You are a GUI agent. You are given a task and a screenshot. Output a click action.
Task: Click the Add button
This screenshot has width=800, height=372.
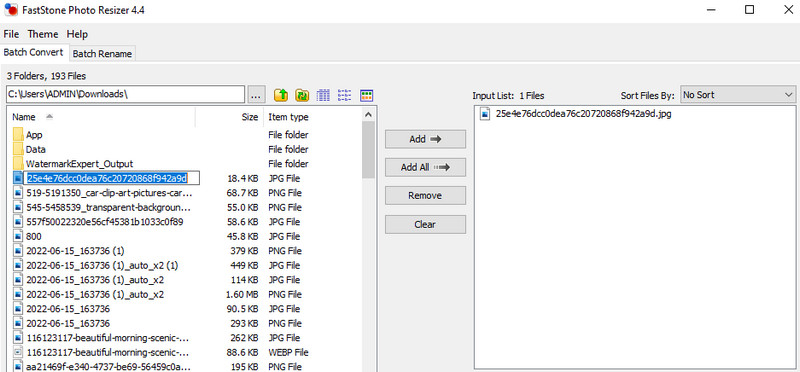click(x=425, y=139)
